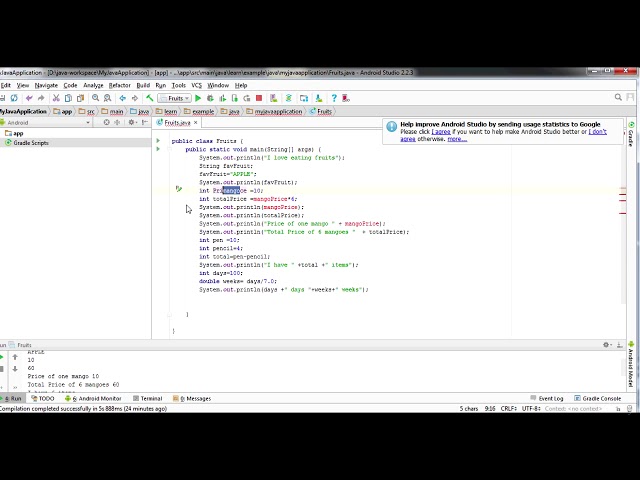Viewport: 640px width, 480px height.
Task: Click the Up stack trace arrow in Run panel
Action: [x=15, y=357]
